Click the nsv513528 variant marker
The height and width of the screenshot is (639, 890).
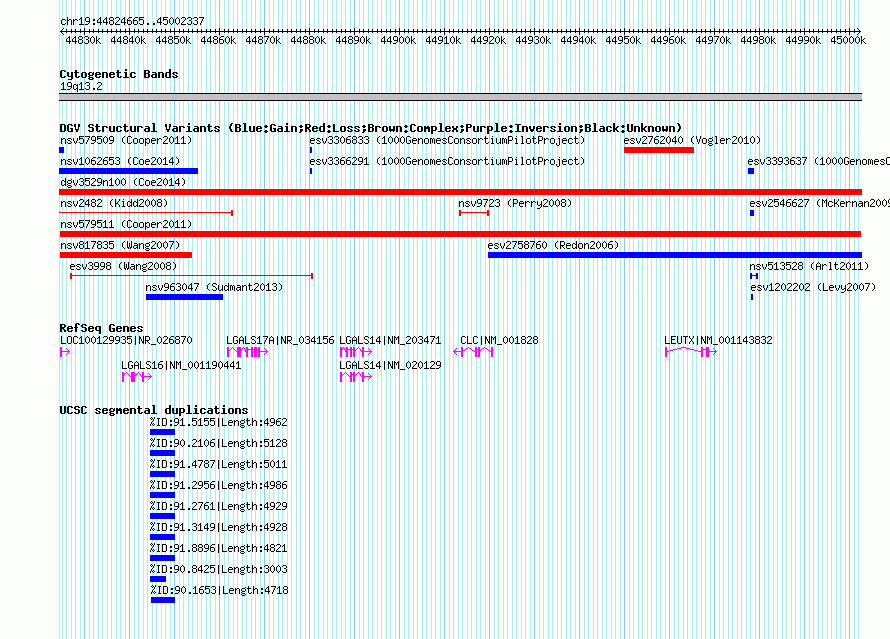(754, 276)
